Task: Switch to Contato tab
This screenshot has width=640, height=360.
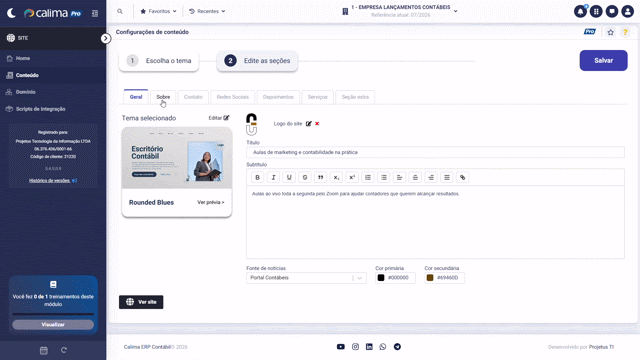Action: pos(193,97)
